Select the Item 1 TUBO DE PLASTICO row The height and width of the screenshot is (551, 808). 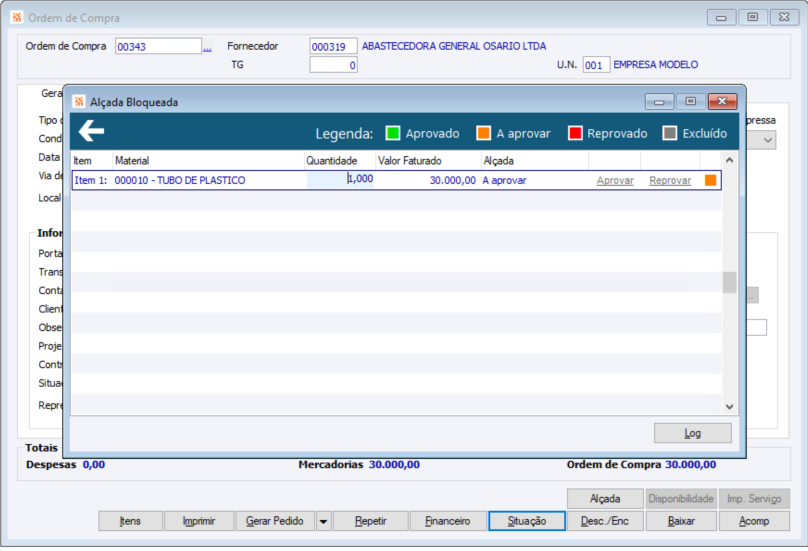coord(396,180)
